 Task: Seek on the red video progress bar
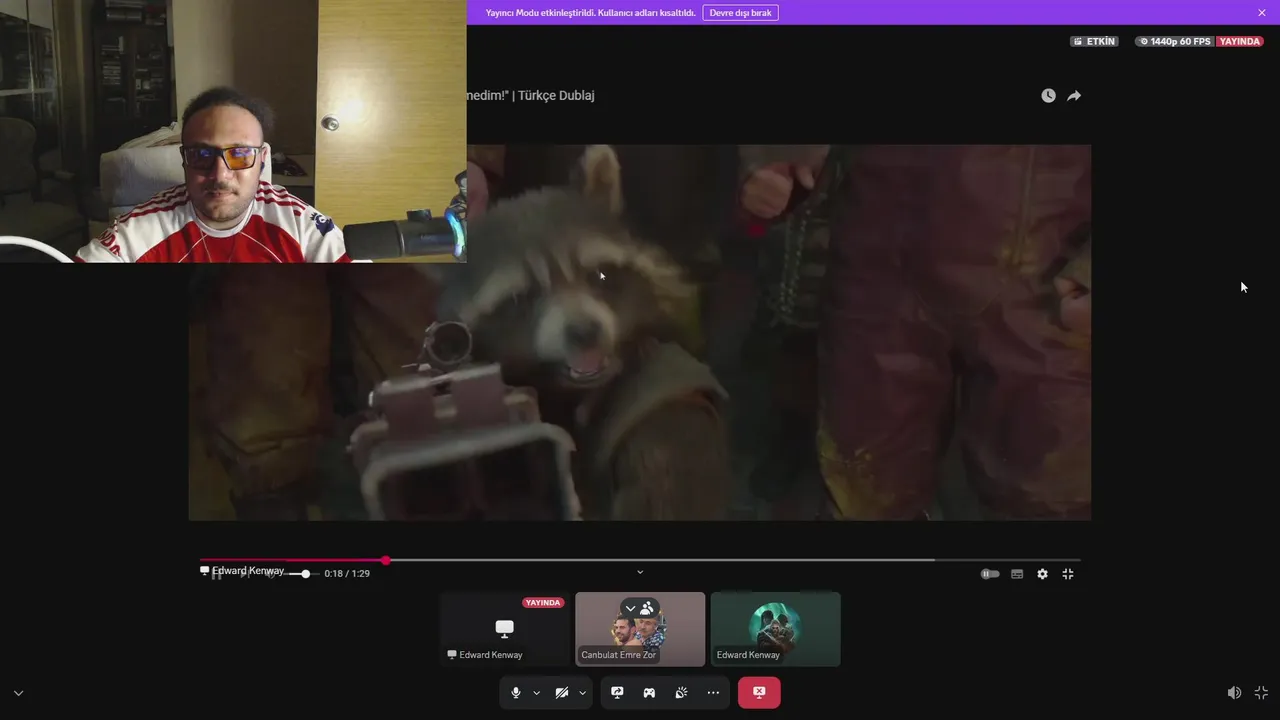point(640,560)
